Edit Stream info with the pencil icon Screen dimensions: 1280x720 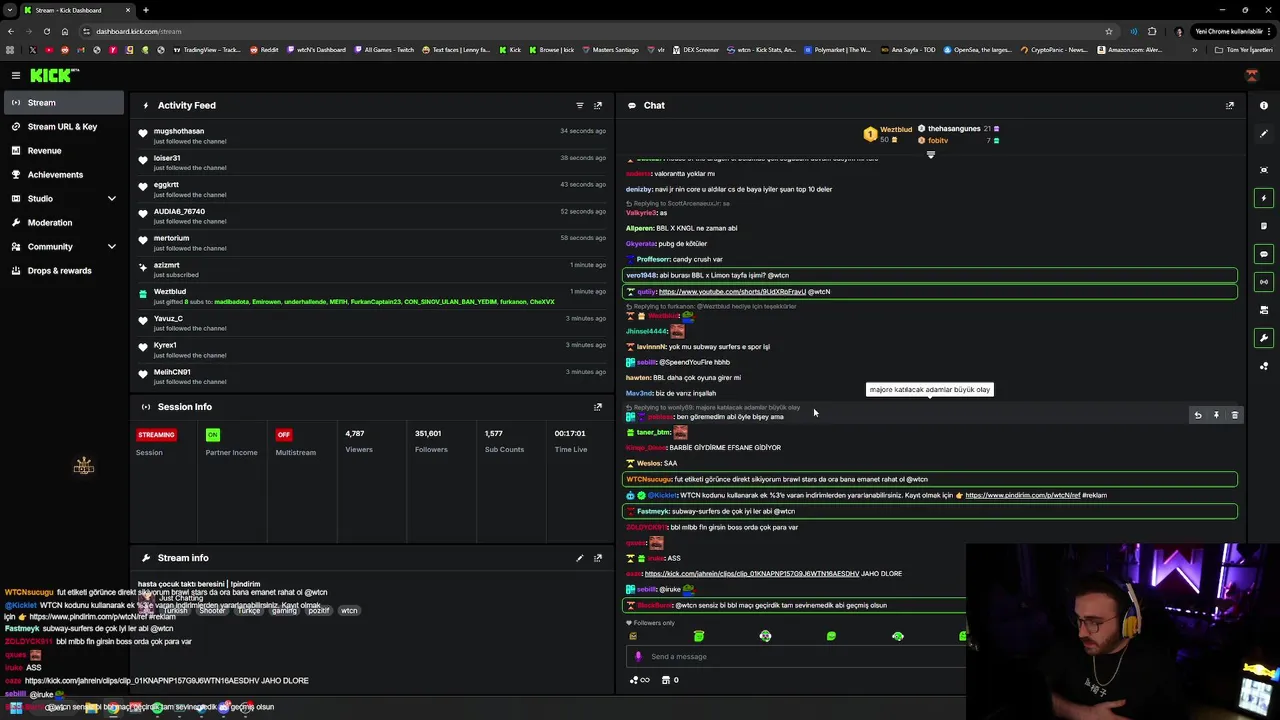coord(579,558)
